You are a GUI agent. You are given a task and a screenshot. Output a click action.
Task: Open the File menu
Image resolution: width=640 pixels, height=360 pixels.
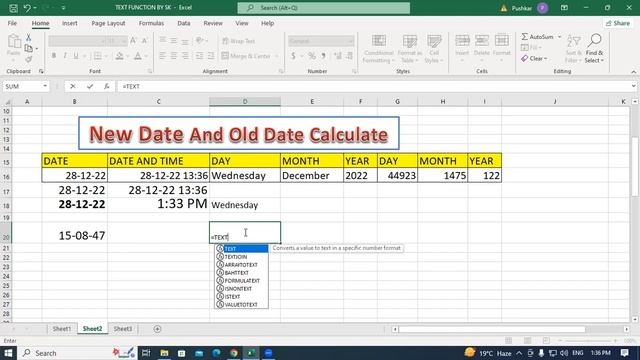pyautogui.click(x=12, y=23)
